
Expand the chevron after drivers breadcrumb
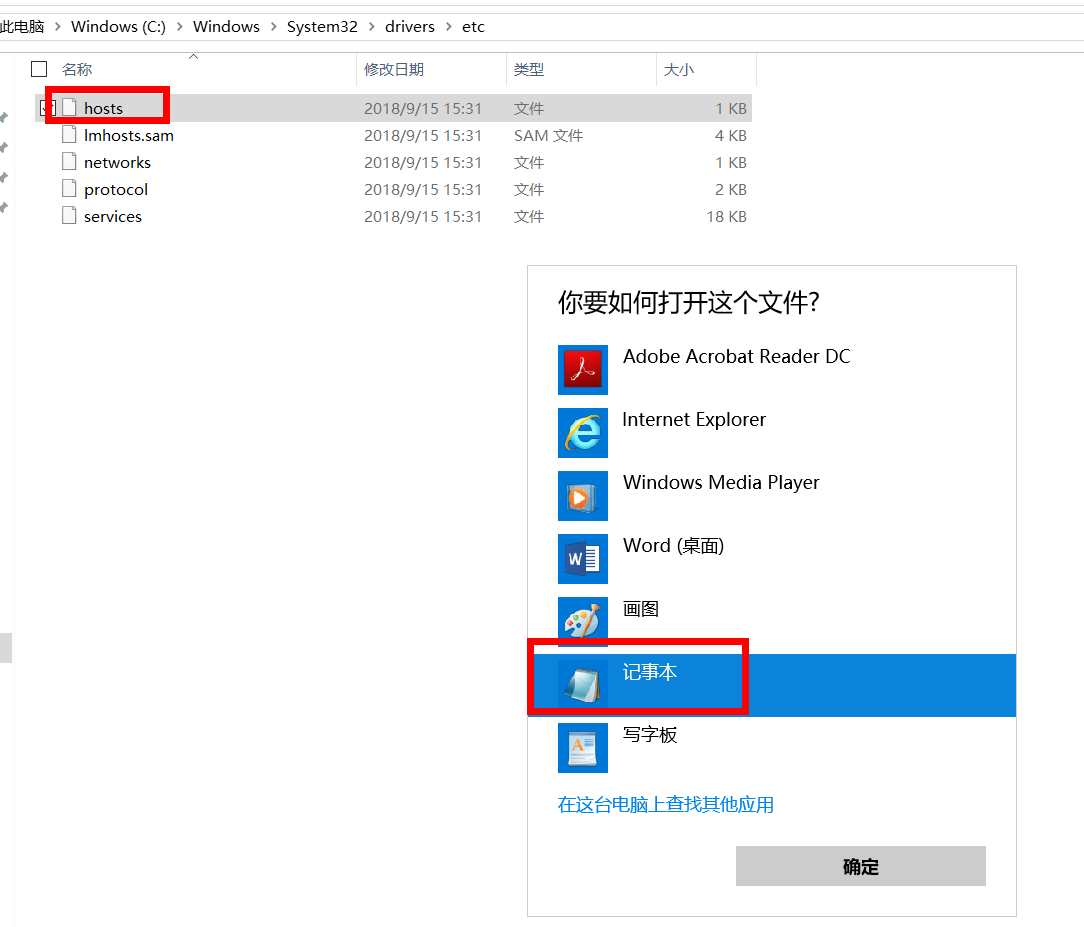point(448,27)
